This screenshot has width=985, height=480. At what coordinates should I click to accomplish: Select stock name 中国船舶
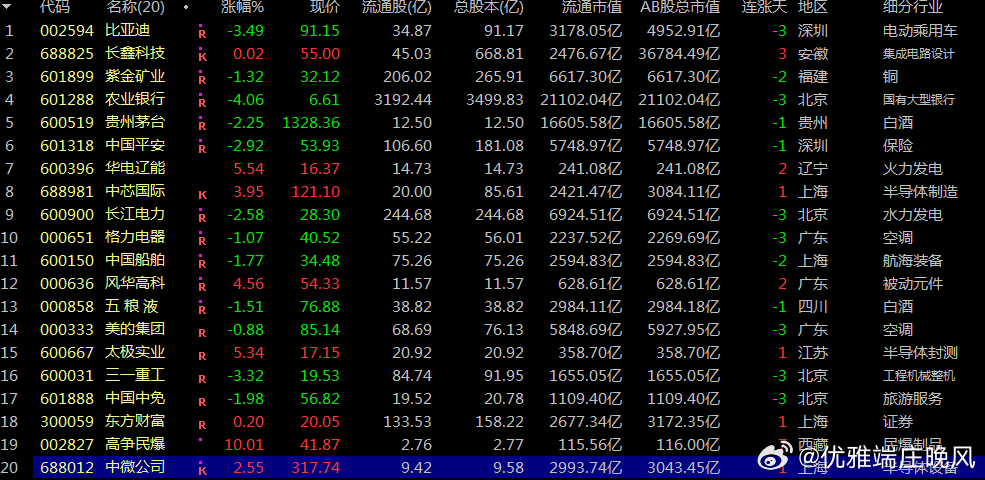(x=135, y=260)
